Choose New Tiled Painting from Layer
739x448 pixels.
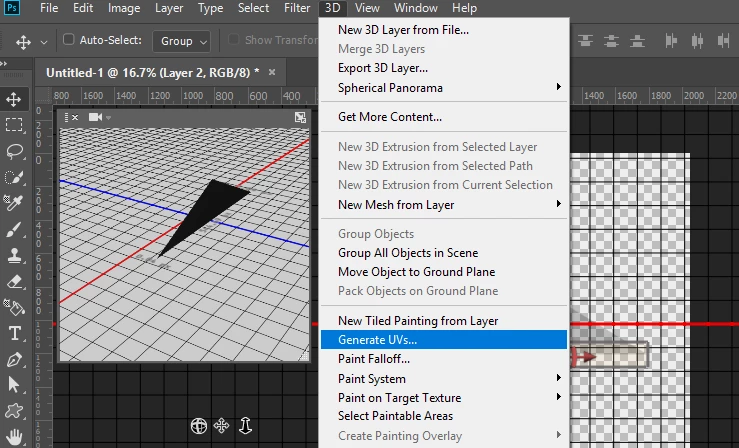[444, 321]
